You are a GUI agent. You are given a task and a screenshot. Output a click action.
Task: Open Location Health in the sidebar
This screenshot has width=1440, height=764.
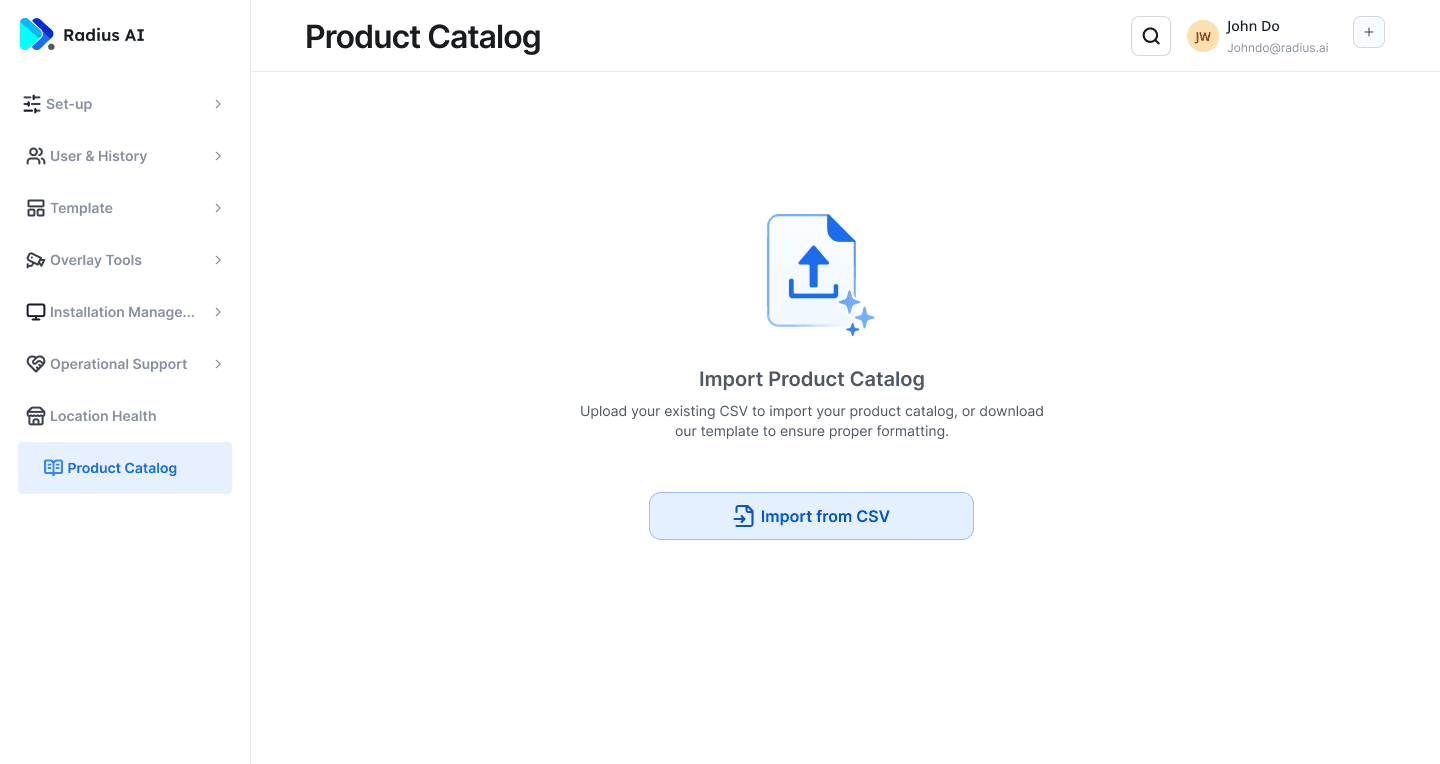click(x=103, y=416)
